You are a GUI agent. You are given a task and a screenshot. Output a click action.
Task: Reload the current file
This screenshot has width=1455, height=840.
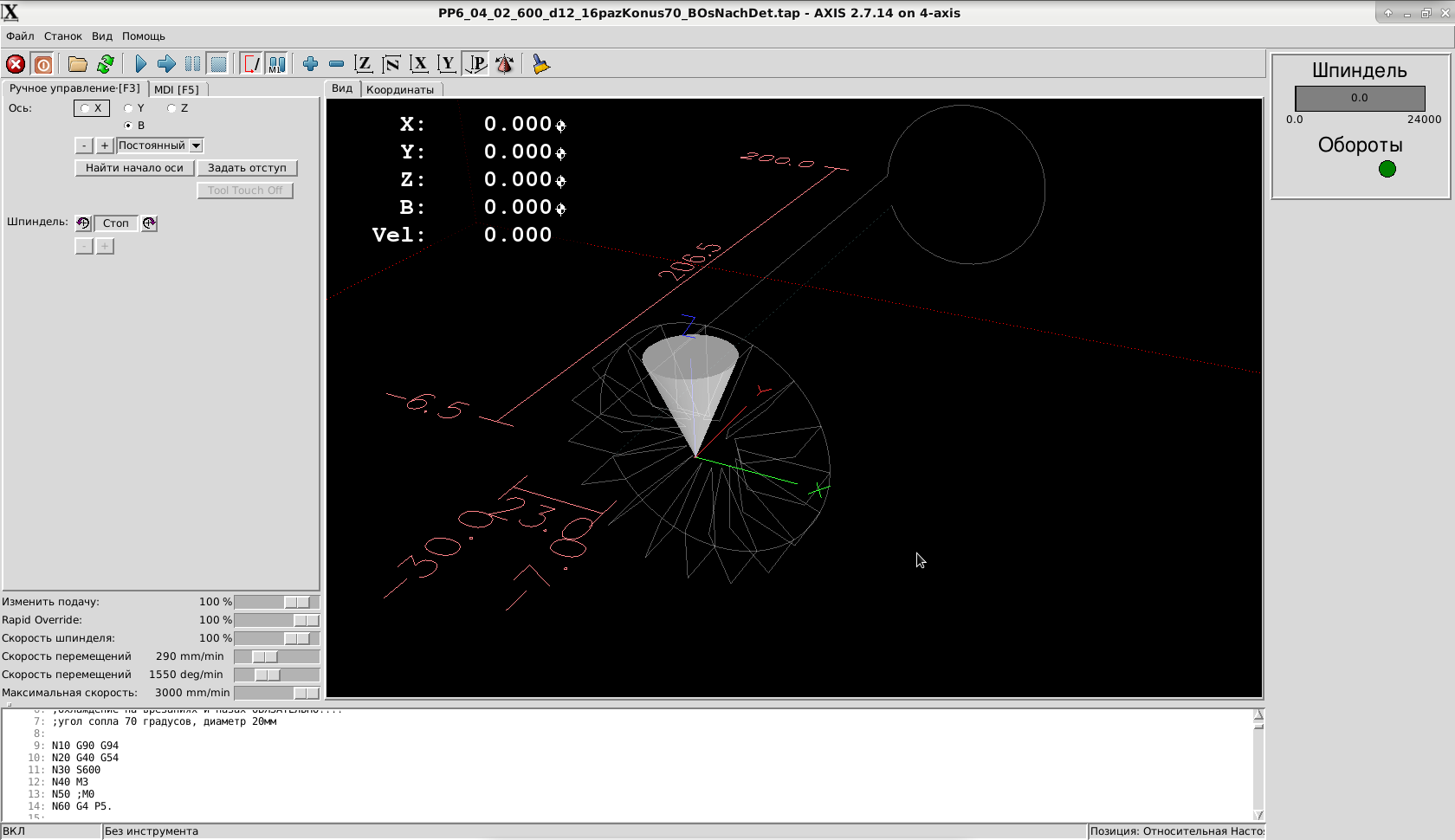[106, 64]
